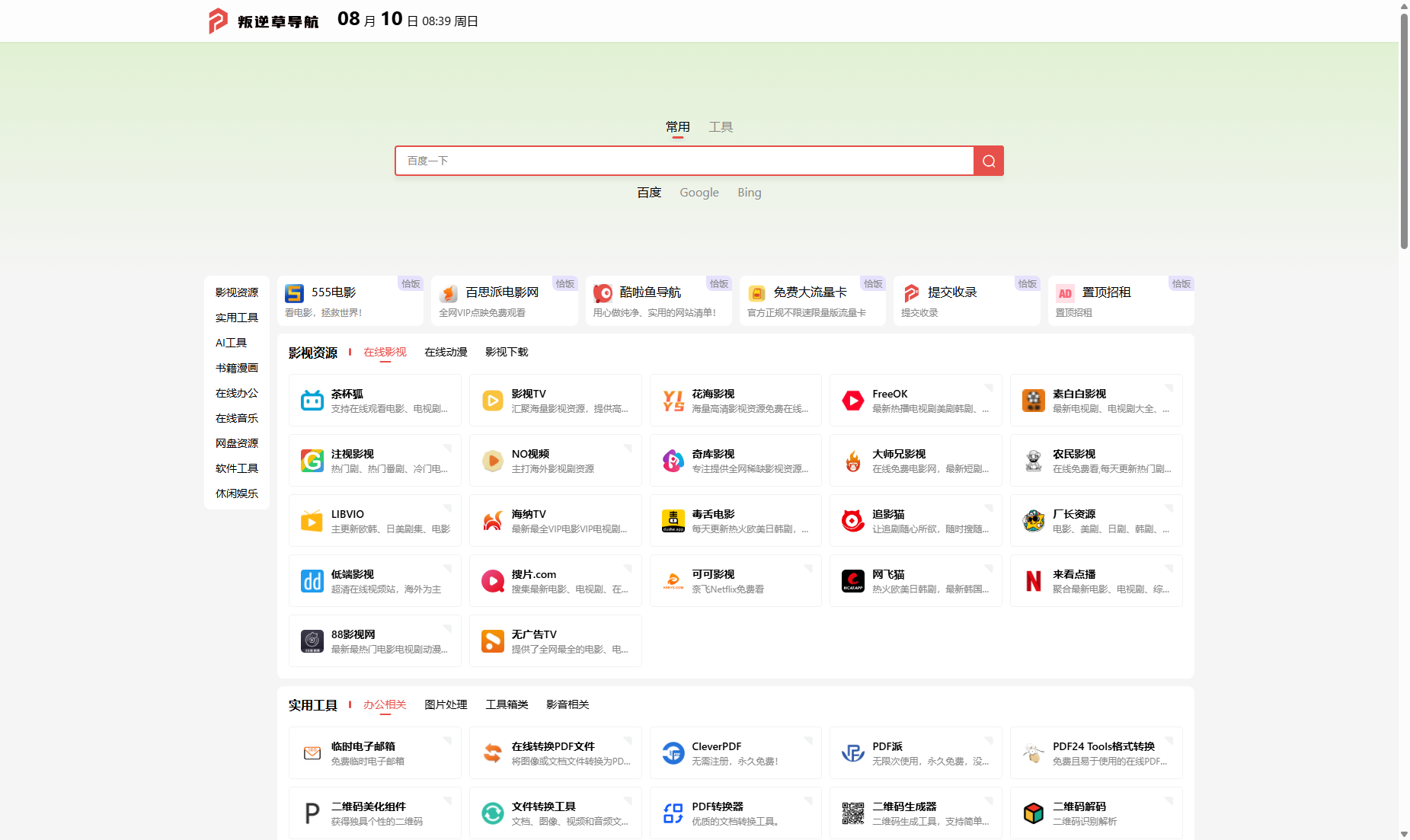1410x840 pixels.
Task: Click the 网飞猫 icon
Action: tap(853, 581)
